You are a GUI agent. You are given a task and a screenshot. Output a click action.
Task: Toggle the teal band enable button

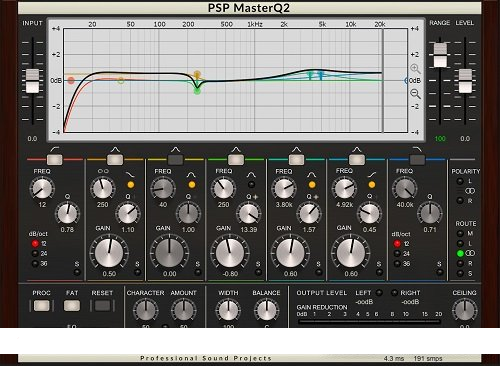point(296,160)
